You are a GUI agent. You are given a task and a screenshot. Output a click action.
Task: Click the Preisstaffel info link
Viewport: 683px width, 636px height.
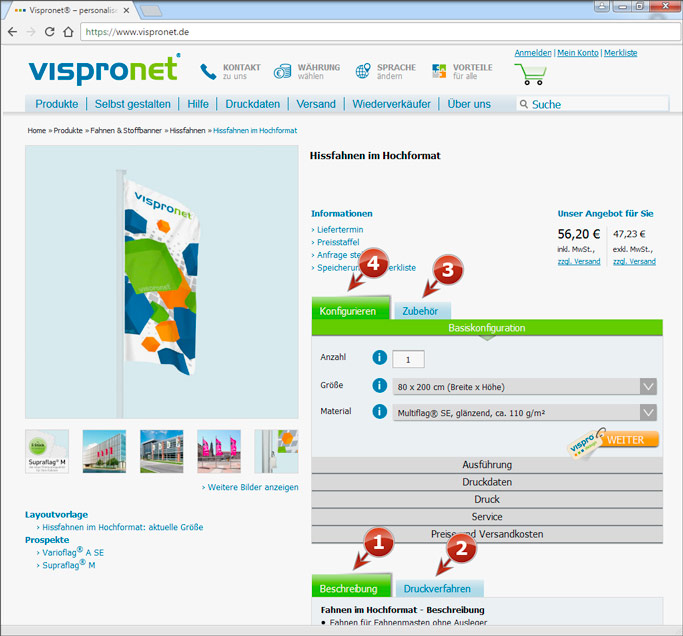pyautogui.click(x=338, y=242)
